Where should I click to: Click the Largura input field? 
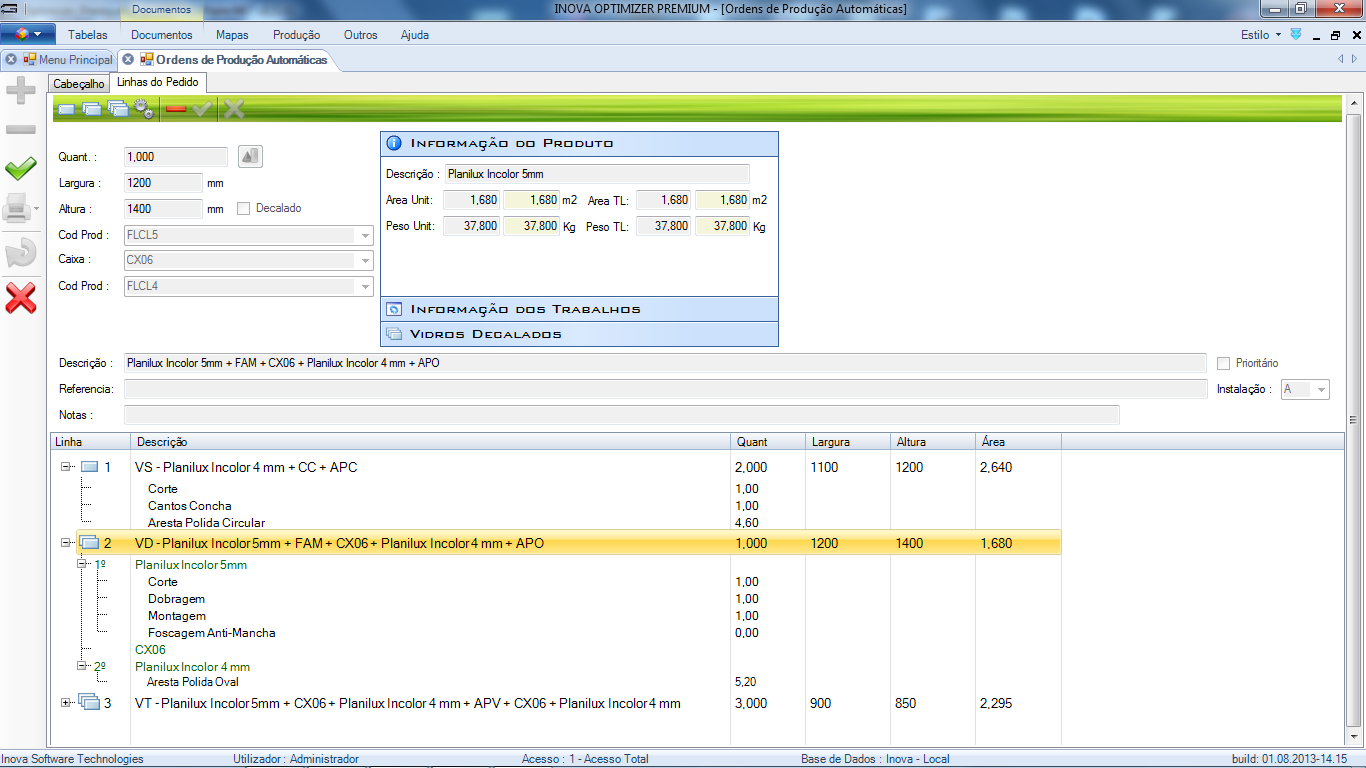tap(163, 183)
